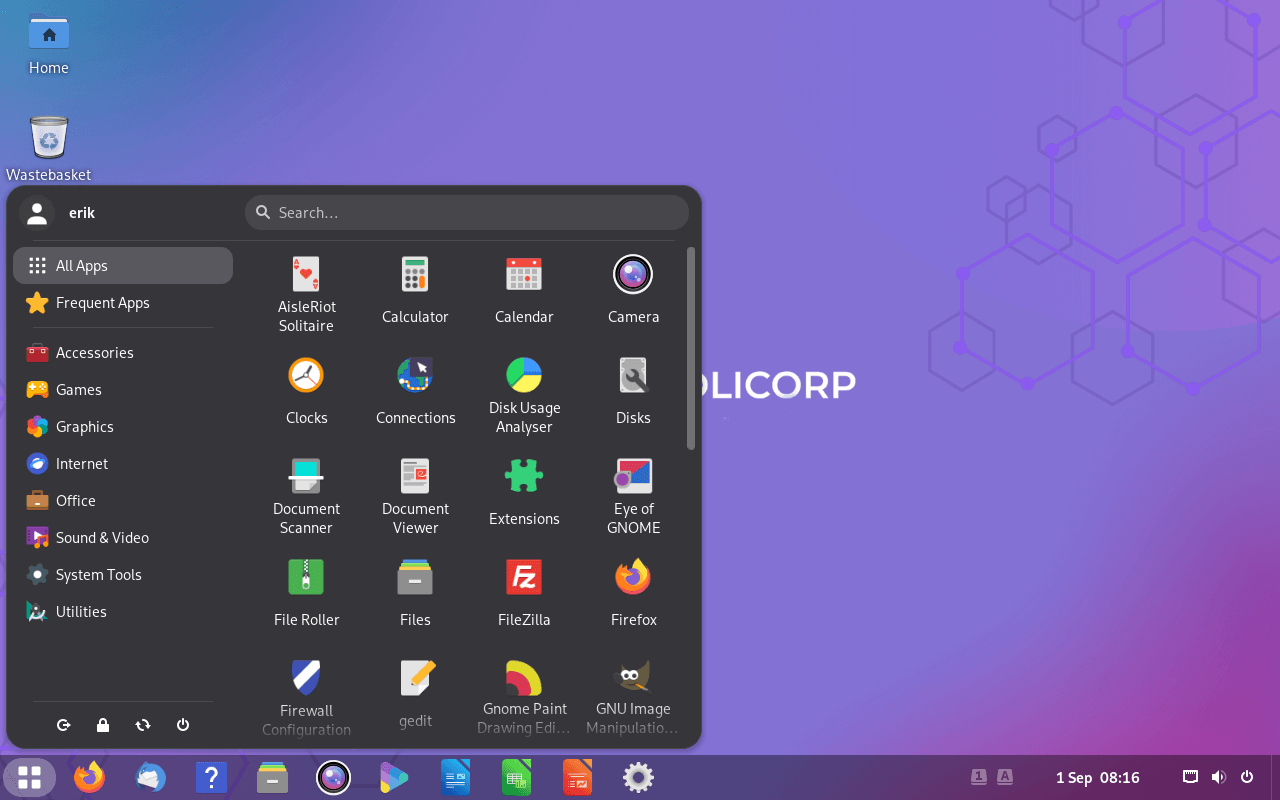Open the Graphics category
The width and height of the screenshot is (1280, 800).
pyautogui.click(x=123, y=427)
